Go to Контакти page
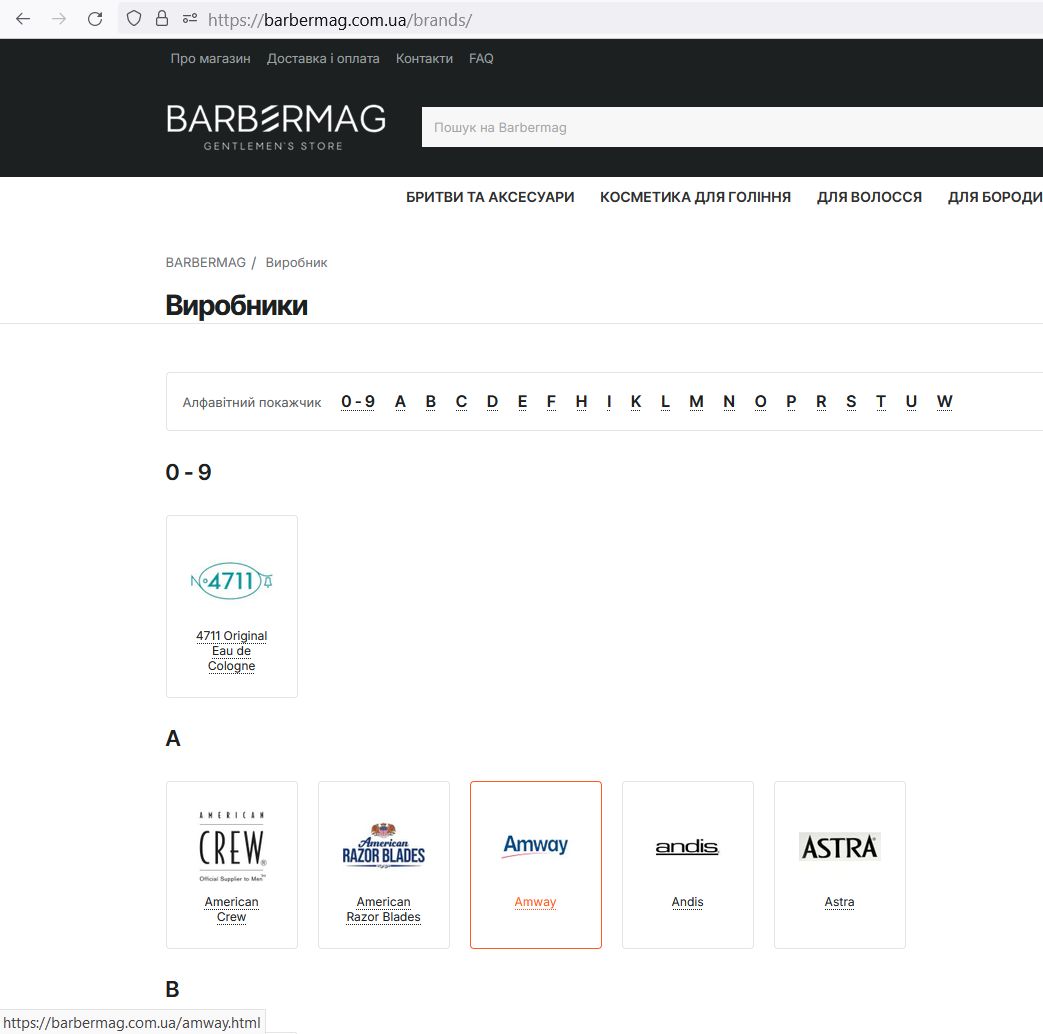The width and height of the screenshot is (1043, 1034). tap(424, 59)
